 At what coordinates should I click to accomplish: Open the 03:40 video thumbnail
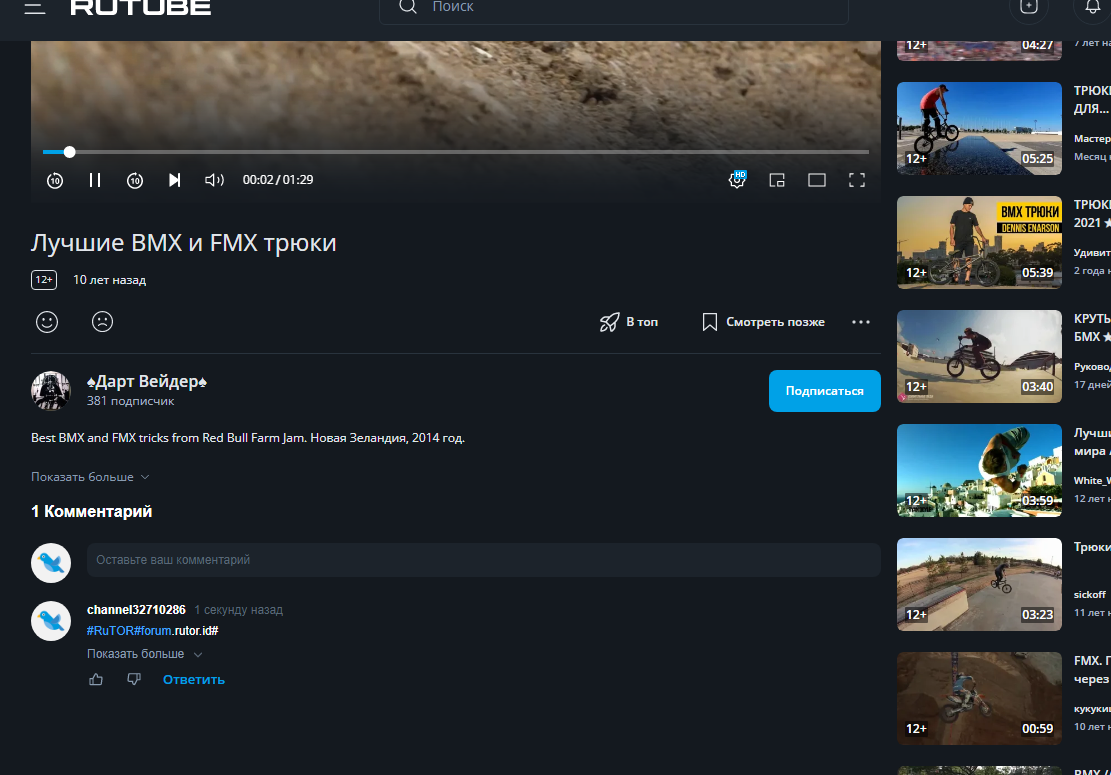coord(979,356)
